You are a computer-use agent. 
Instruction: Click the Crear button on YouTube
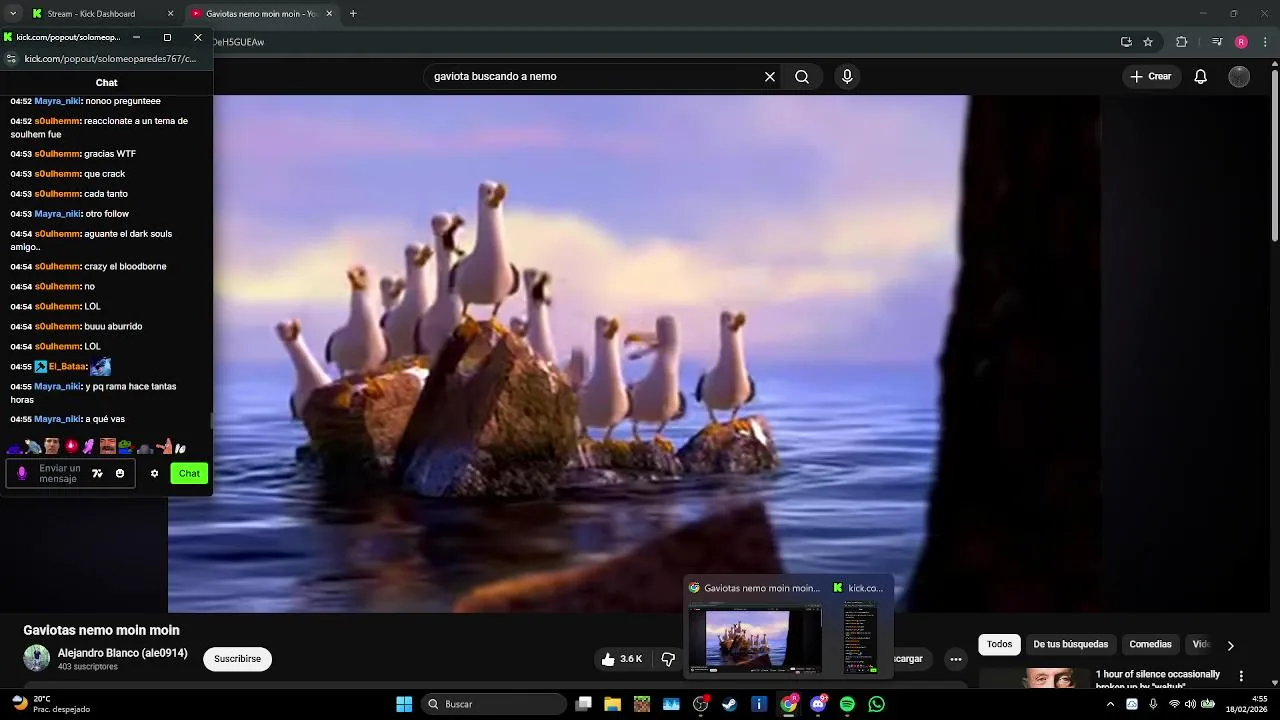(1150, 76)
